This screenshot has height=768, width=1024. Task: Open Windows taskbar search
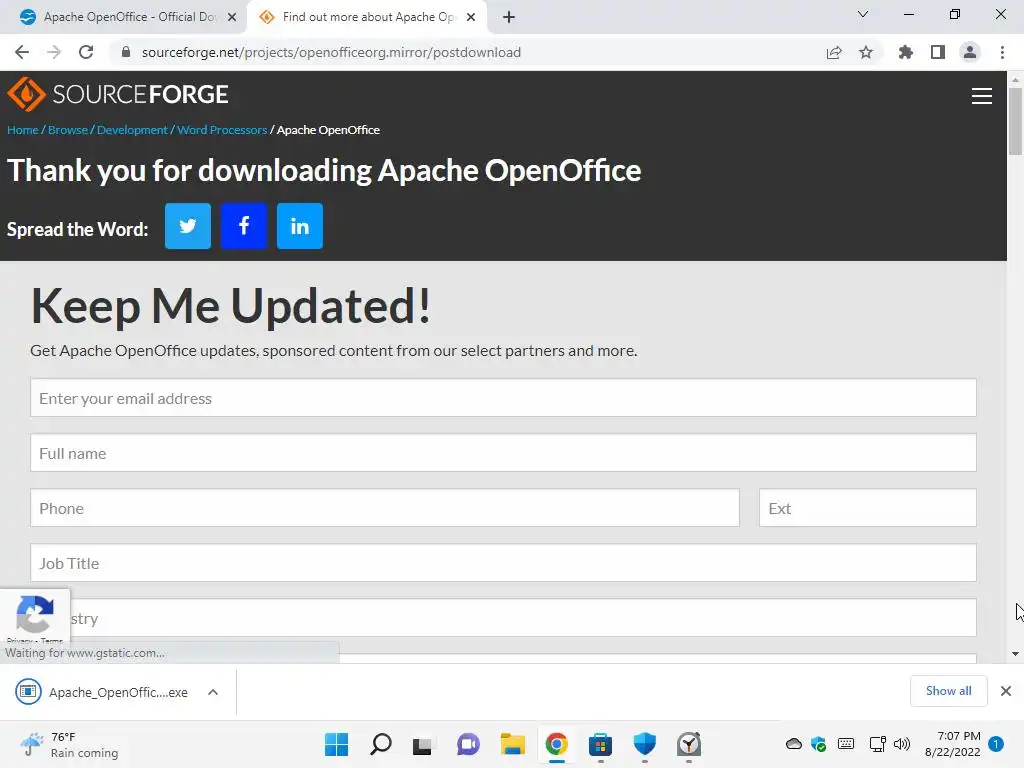(x=381, y=744)
